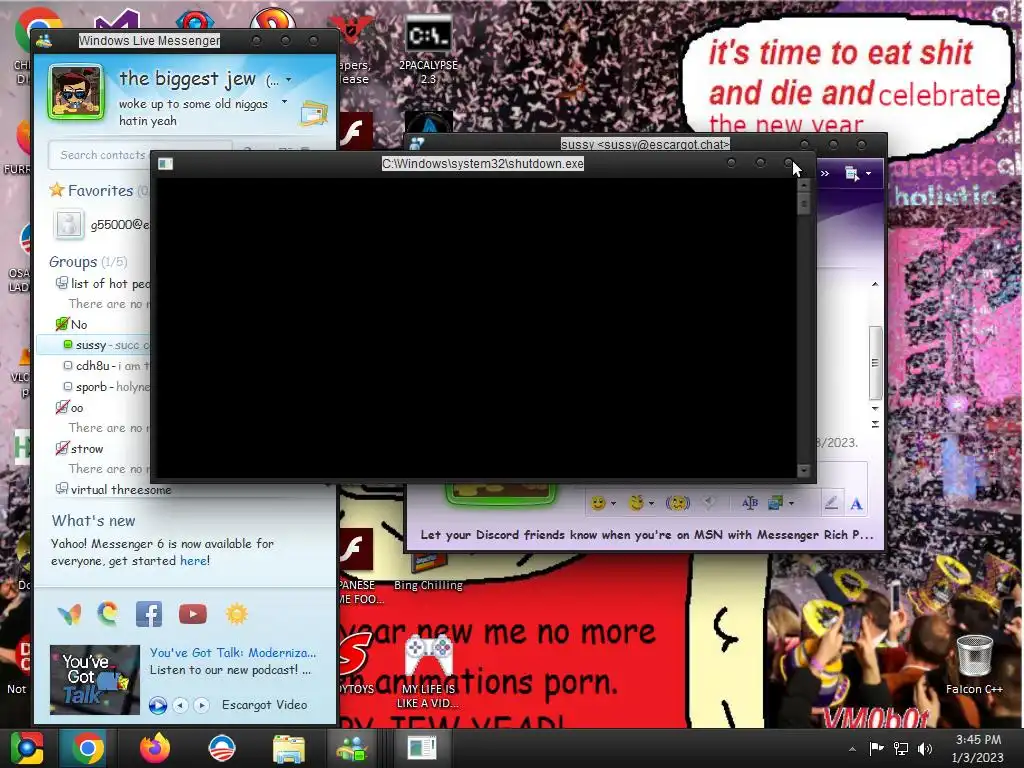Open the Falcon C++ recycle bin icon

click(x=974, y=663)
